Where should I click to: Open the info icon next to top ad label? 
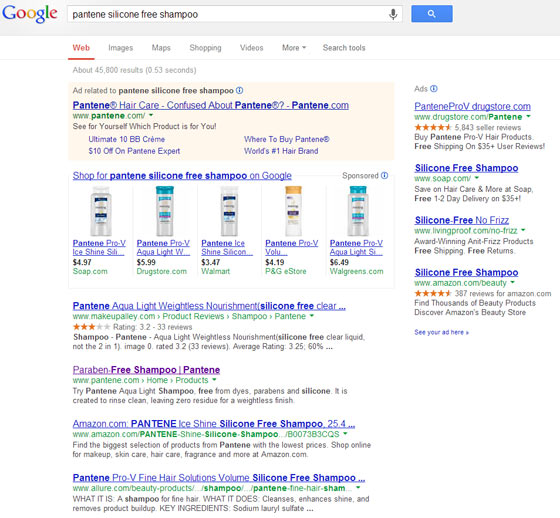(x=240, y=90)
